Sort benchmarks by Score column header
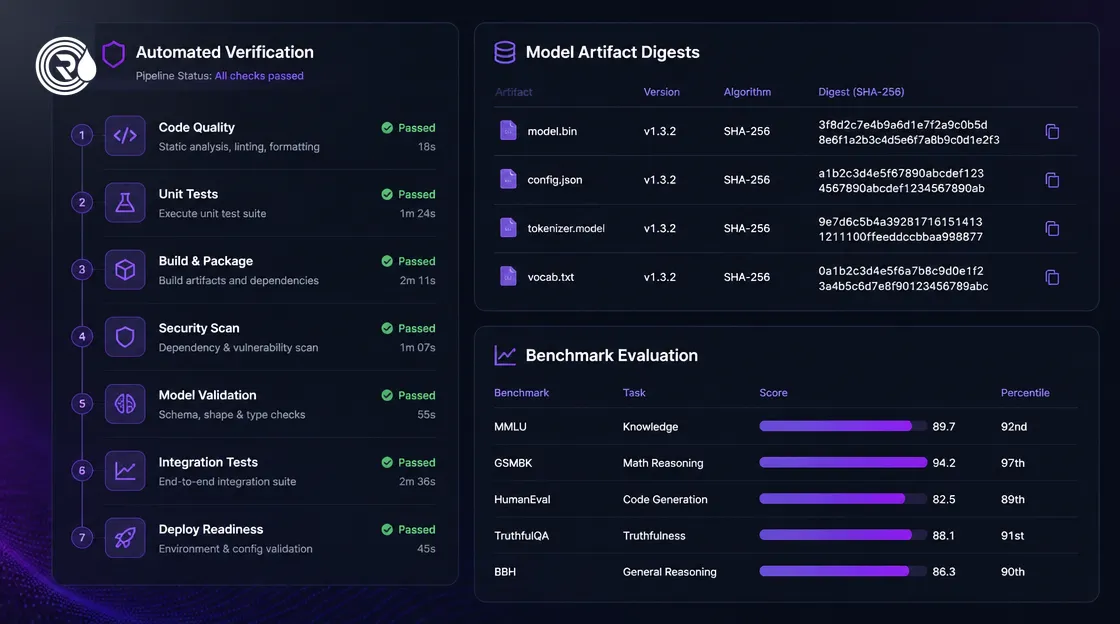The height and width of the screenshot is (624, 1120). (x=774, y=393)
